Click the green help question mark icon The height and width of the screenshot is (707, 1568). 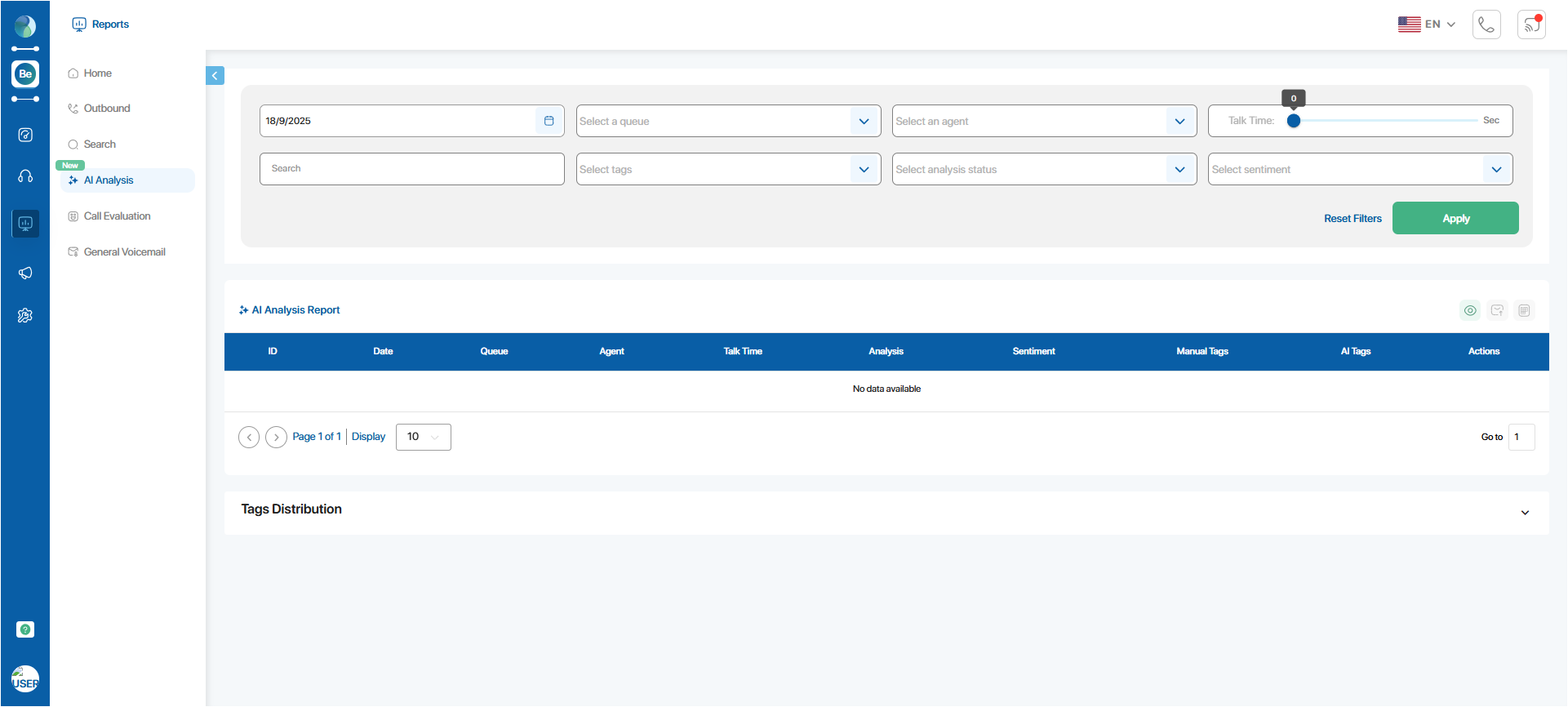tap(25, 629)
